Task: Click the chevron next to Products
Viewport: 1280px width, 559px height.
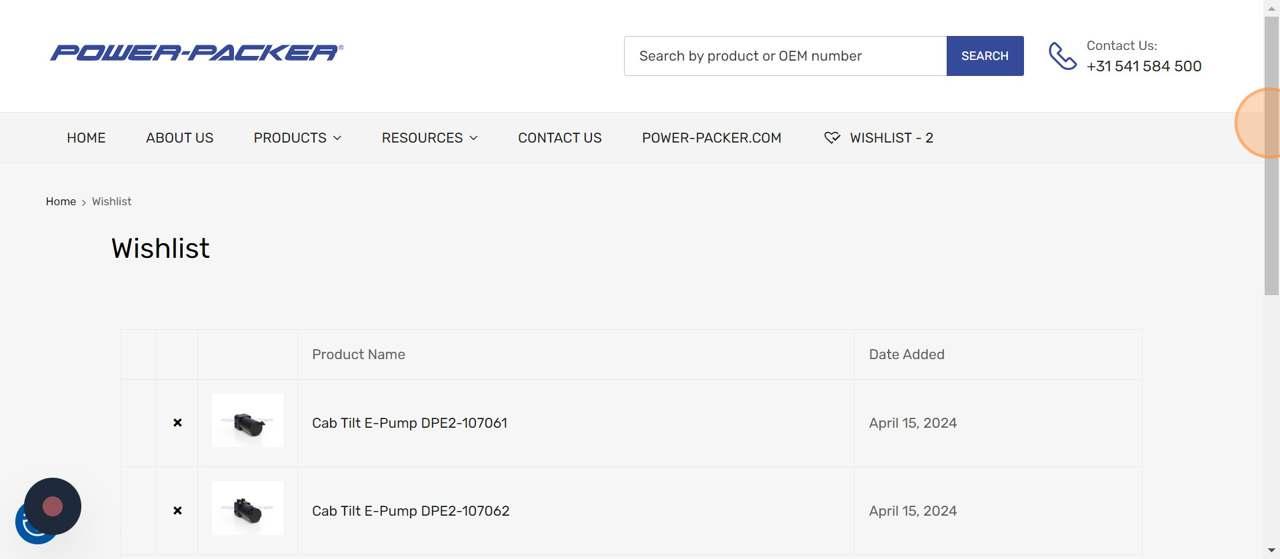Action: pyautogui.click(x=337, y=138)
